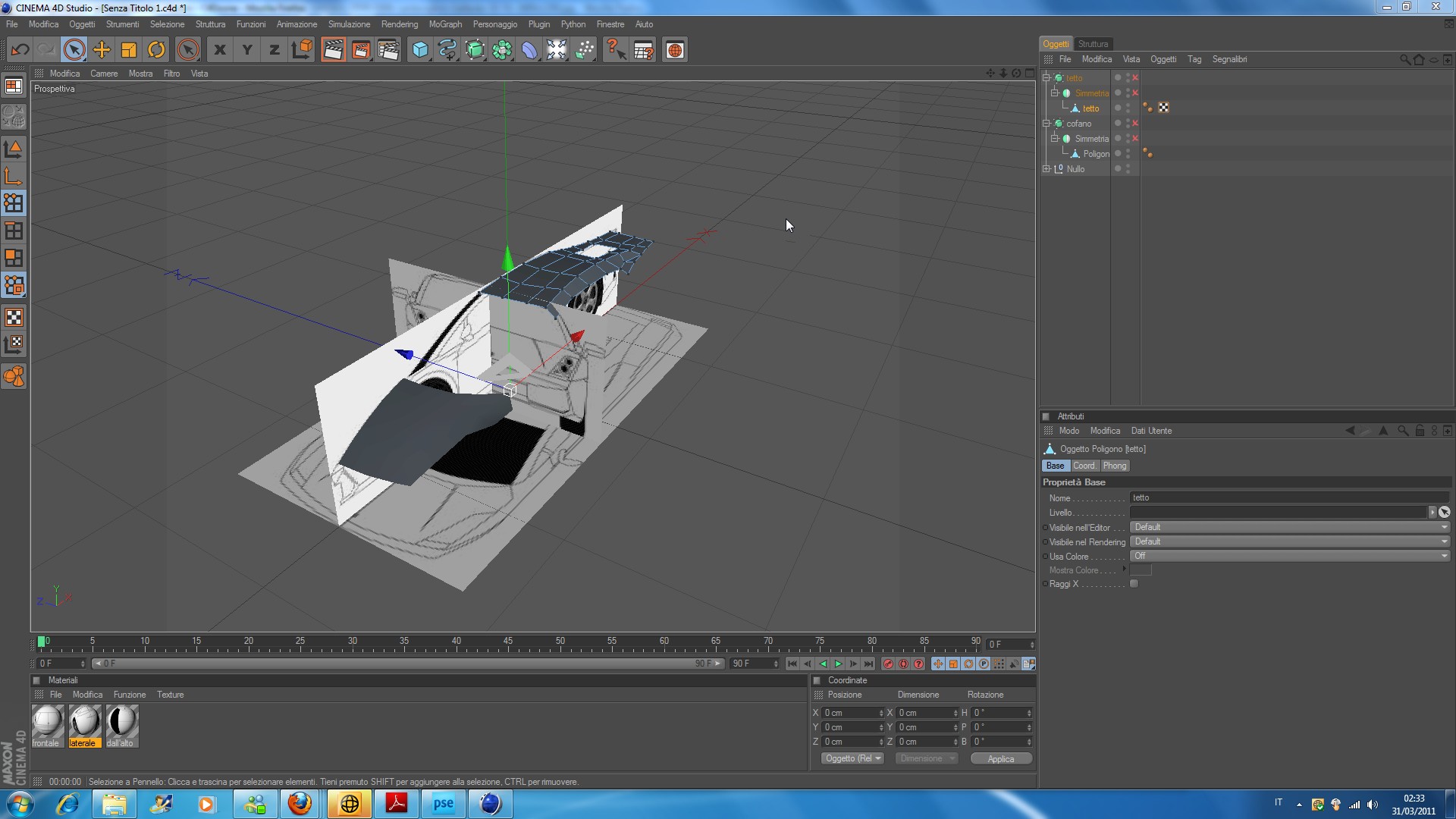
Task: Toggle X axis lock
Action: click(220, 50)
